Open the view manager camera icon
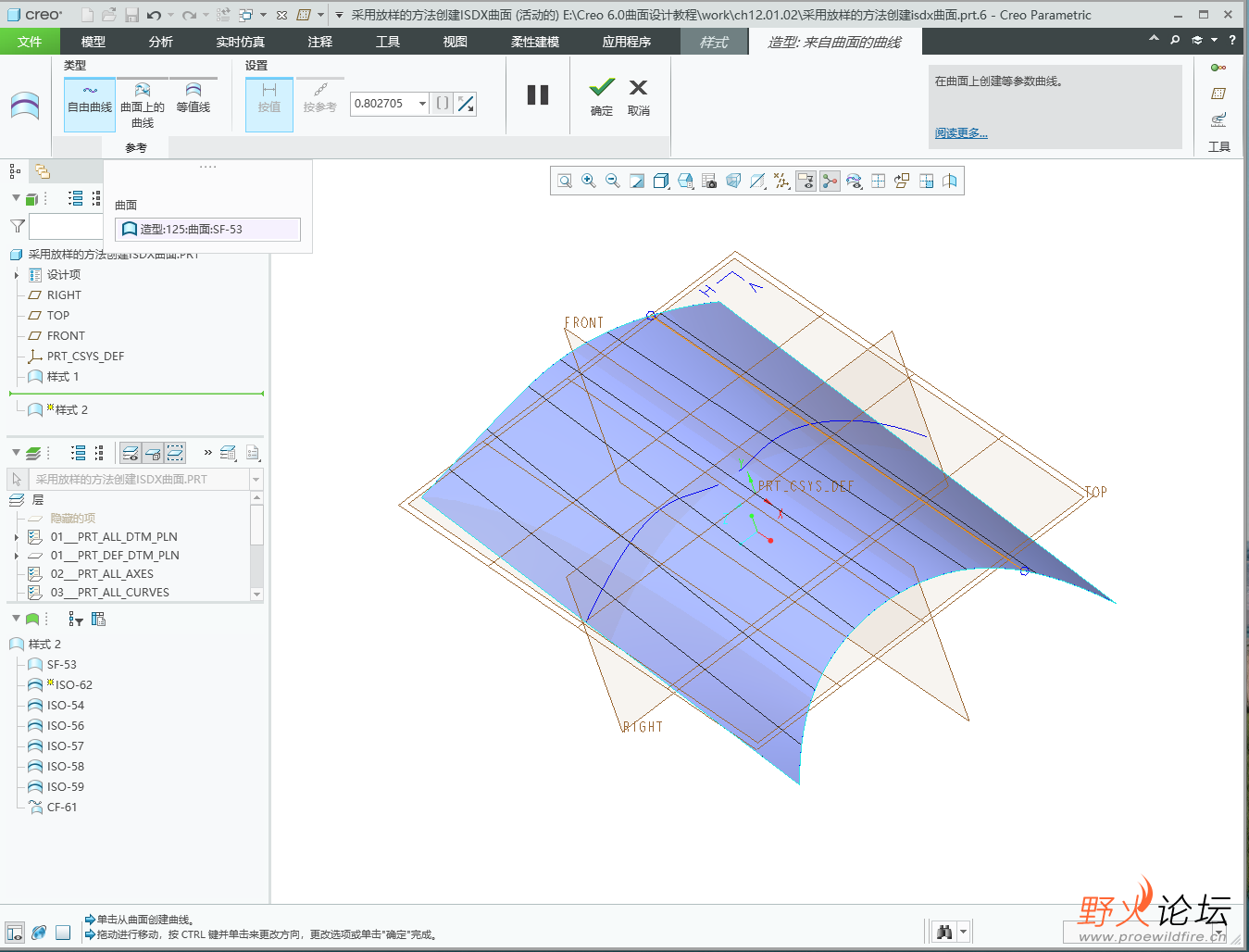Screen dimensions: 1249x952 pyautogui.click(x=709, y=182)
